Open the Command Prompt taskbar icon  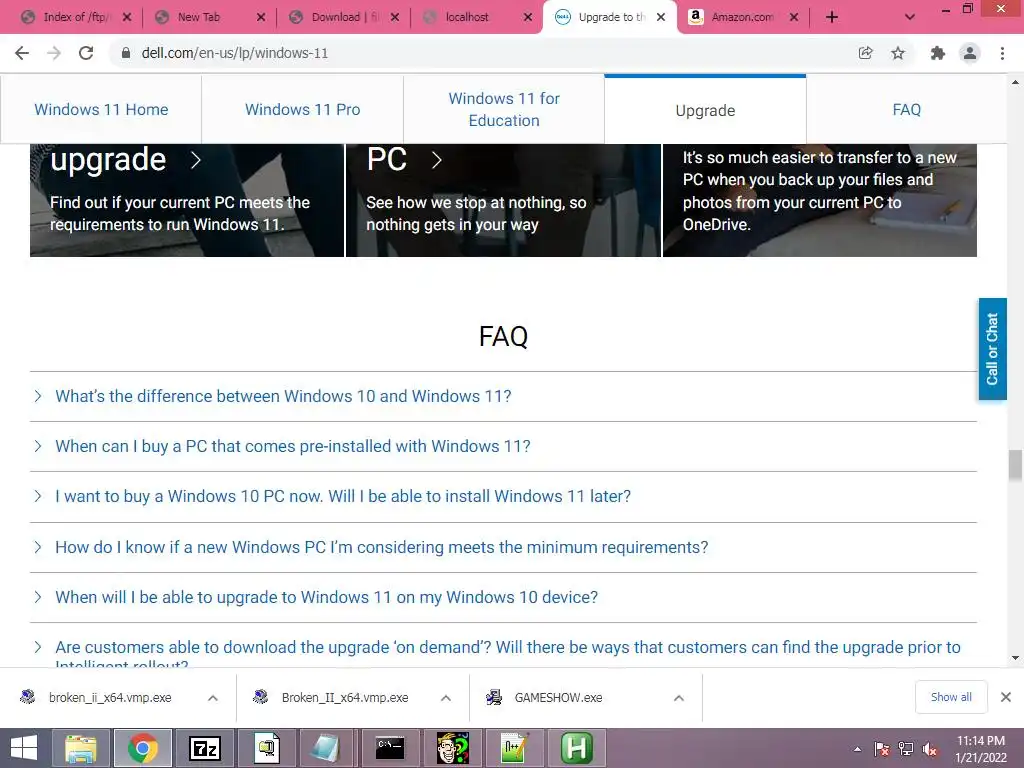click(x=391, y=748)
